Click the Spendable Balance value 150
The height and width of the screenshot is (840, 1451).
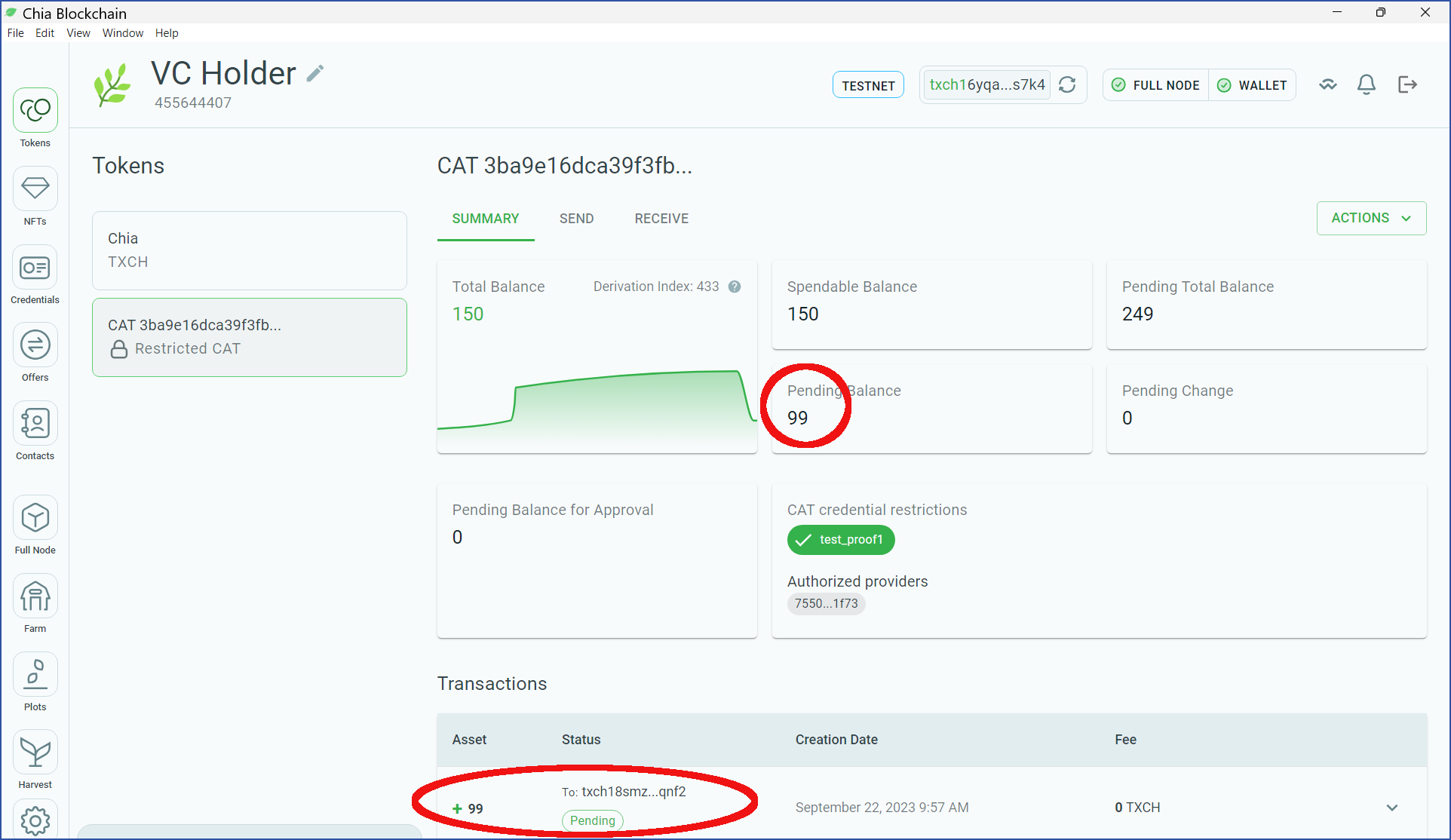(x=803, y=314)
